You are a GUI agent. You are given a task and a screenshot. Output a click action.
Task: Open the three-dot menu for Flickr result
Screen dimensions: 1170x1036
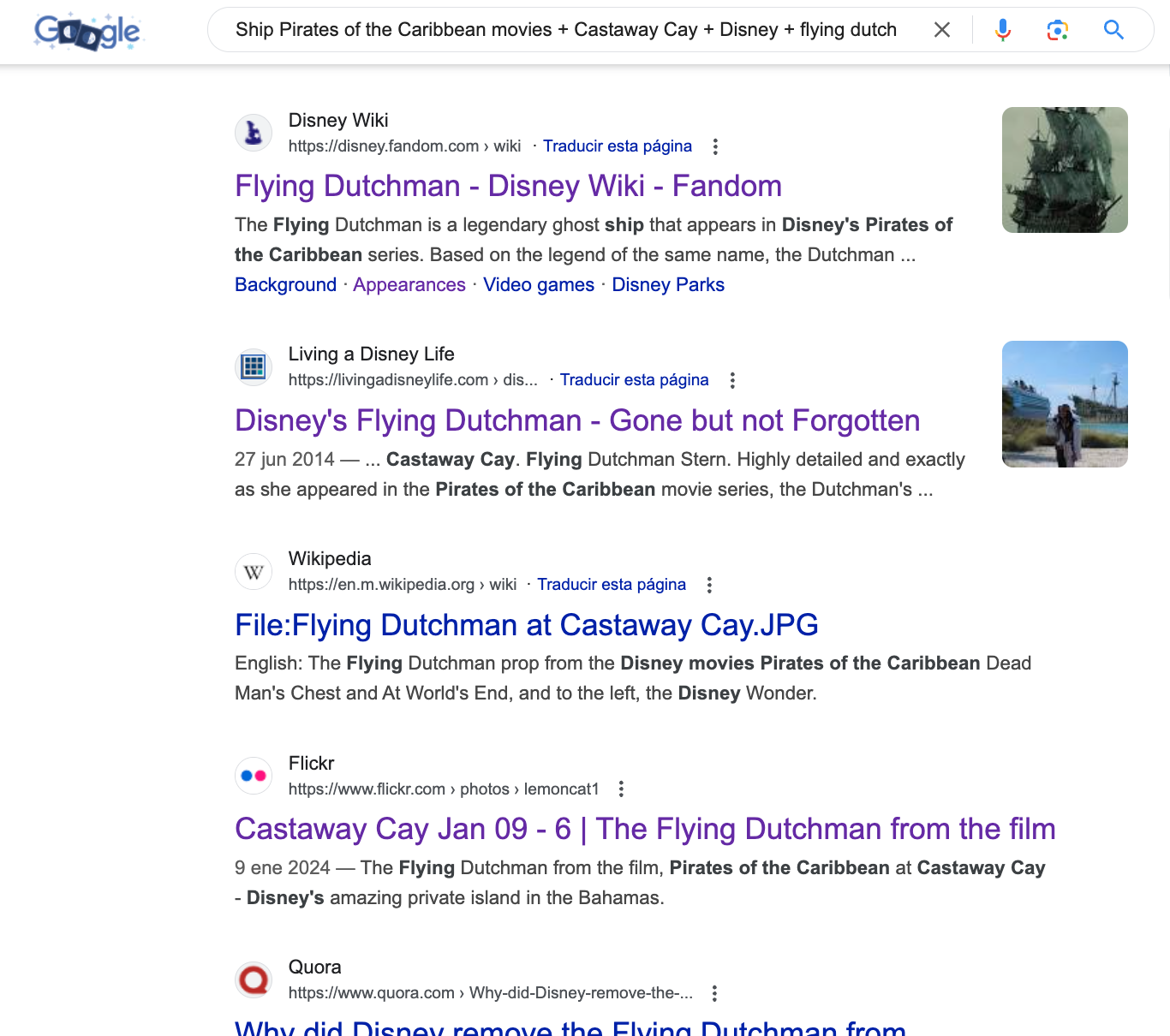pos(622,789)
